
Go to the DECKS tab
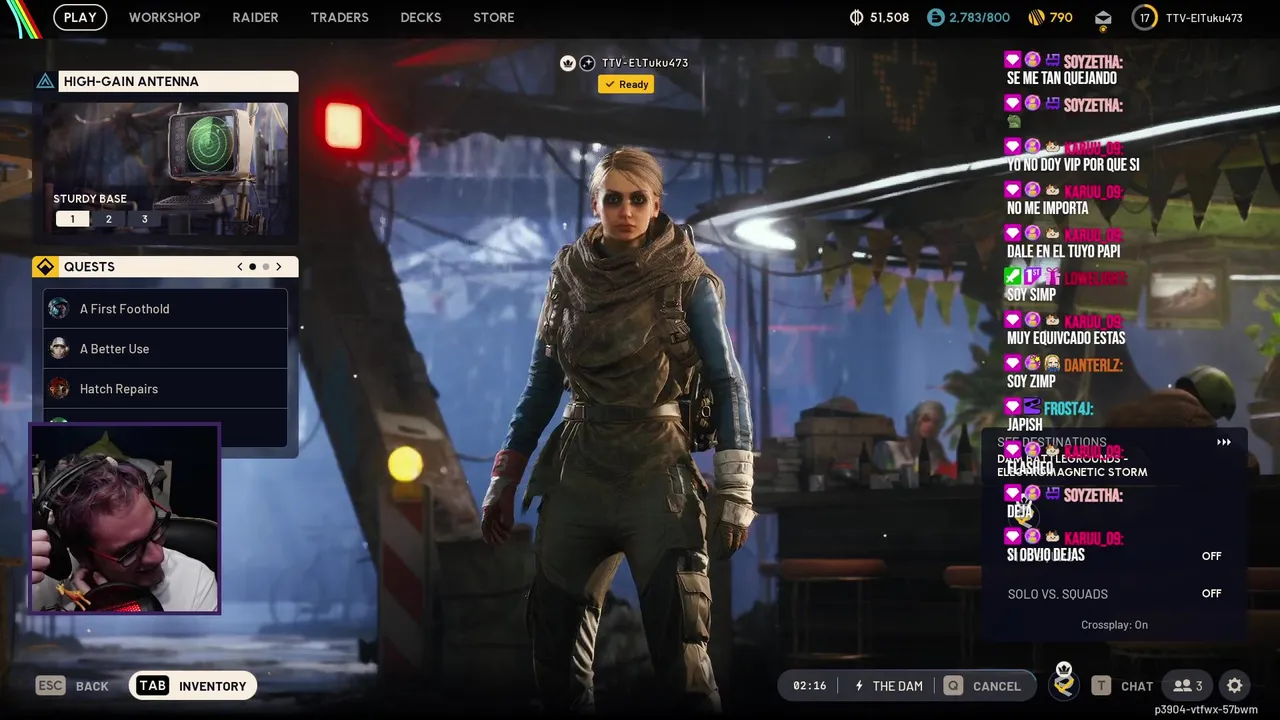tap(421, 17)
